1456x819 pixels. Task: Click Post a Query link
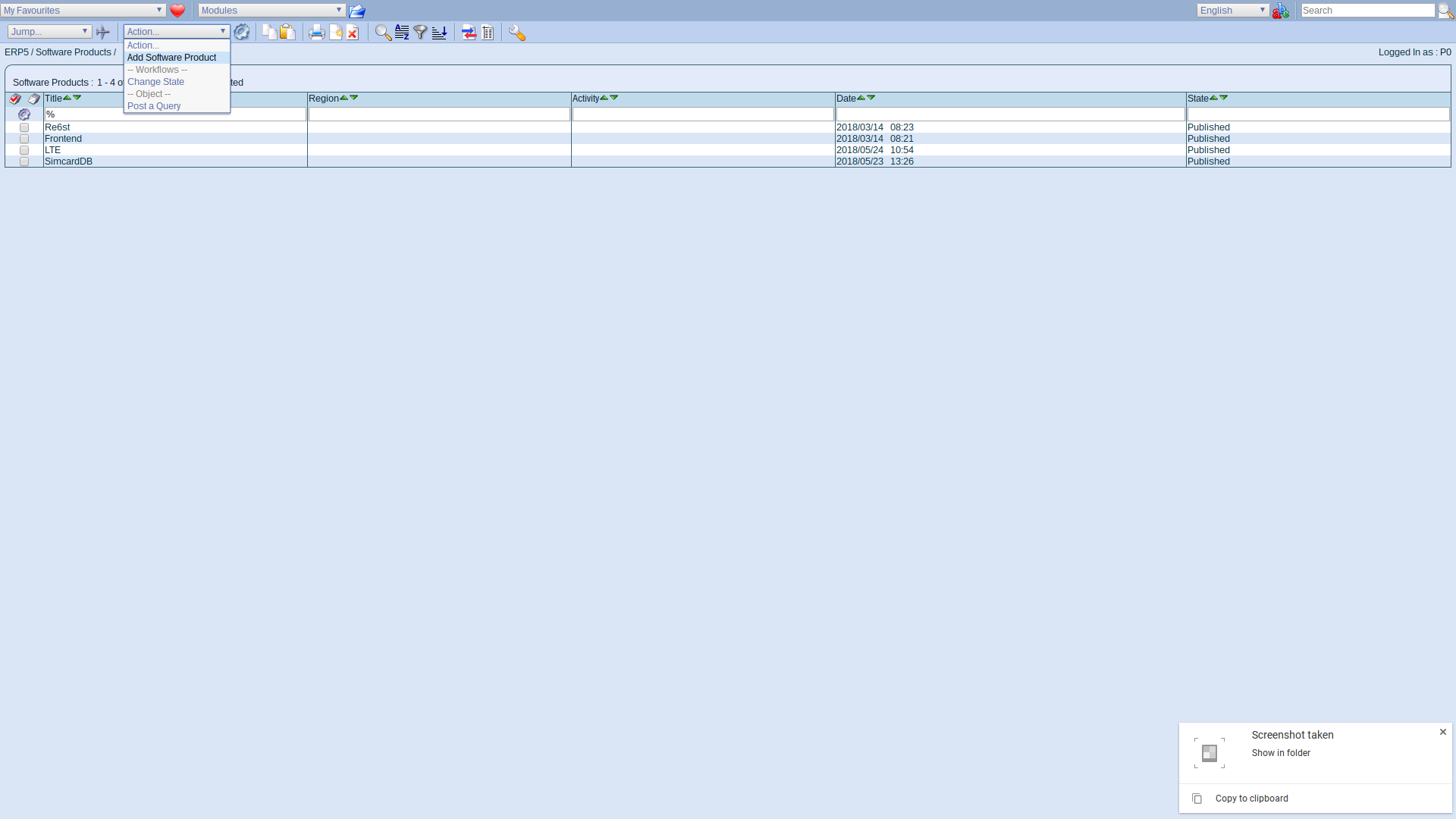click(x=154, y=106)
